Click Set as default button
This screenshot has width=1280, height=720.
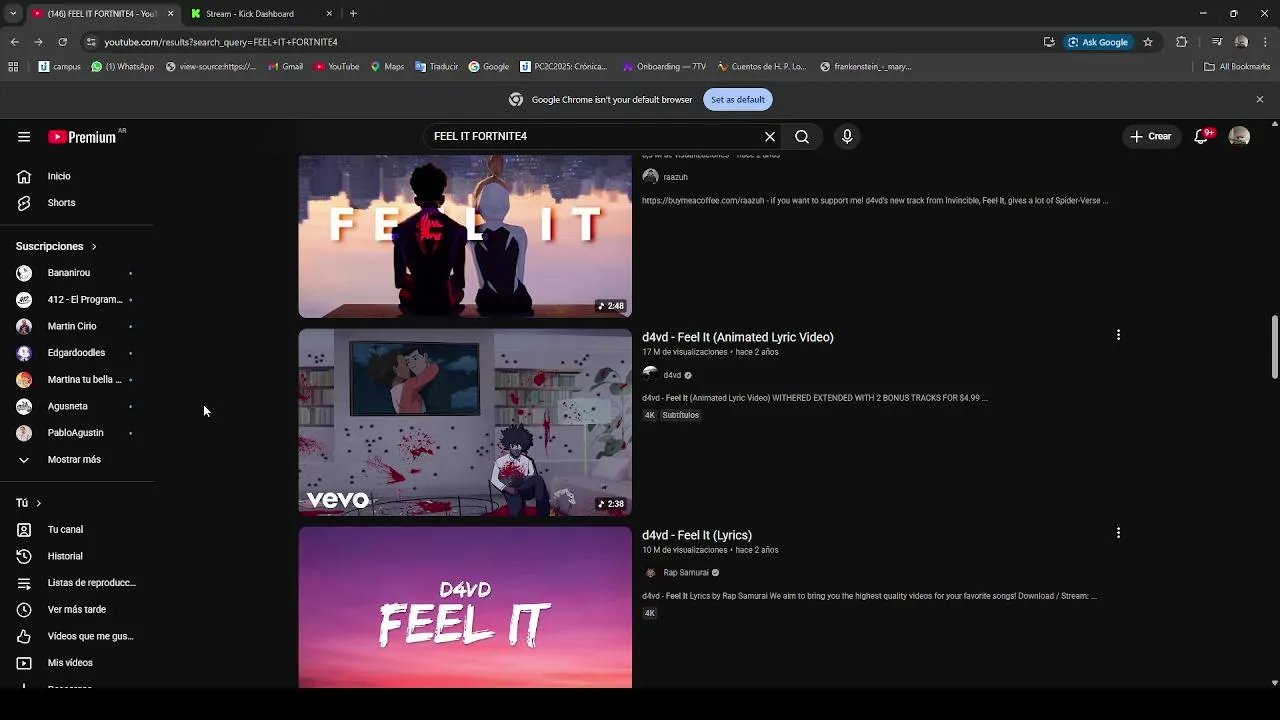(738, 100)
